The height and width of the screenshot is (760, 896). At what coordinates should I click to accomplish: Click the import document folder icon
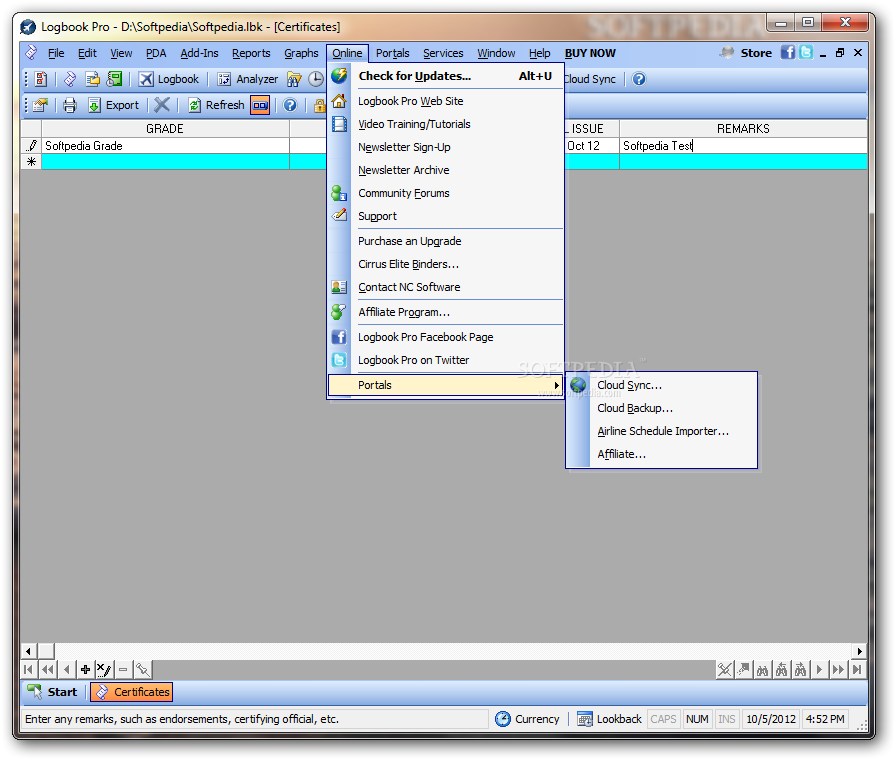[x=93, y=79]
